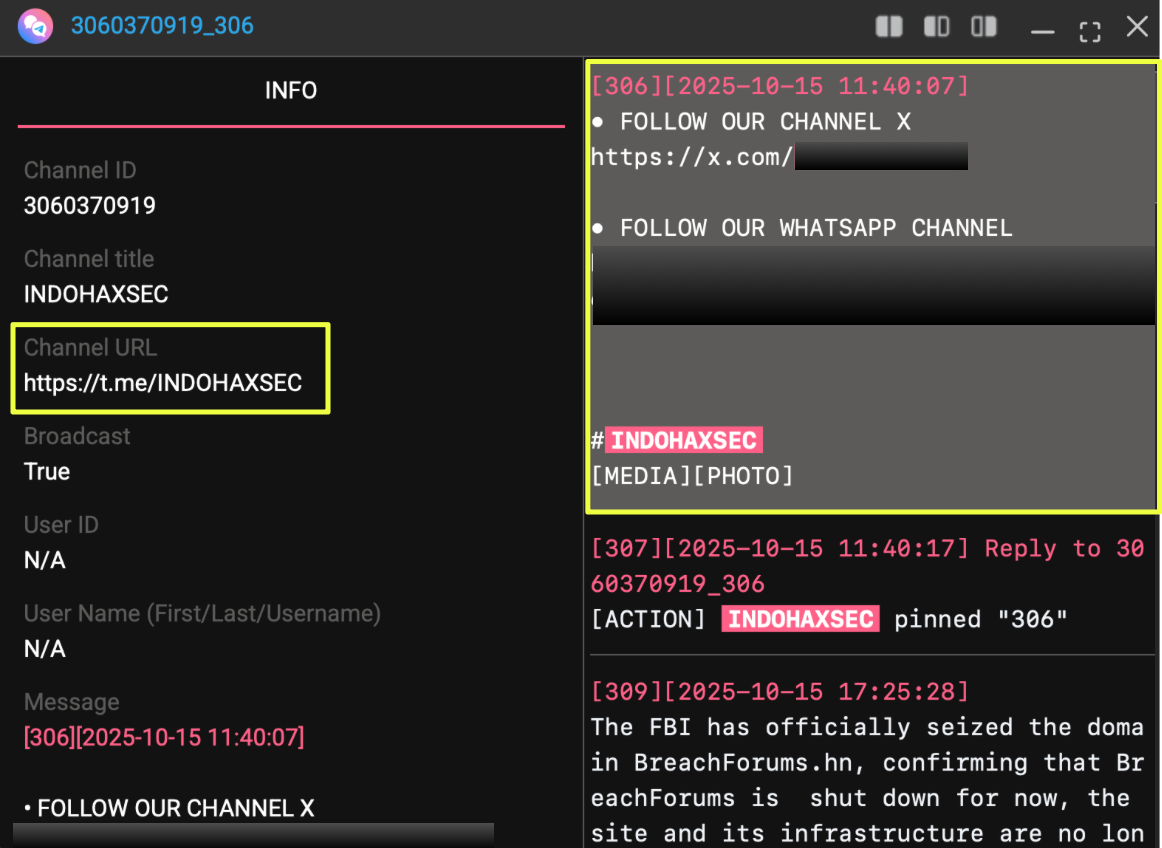Select the #INDOHAXSEC hashtag in message 306
1162x848 pixels.
683,440
